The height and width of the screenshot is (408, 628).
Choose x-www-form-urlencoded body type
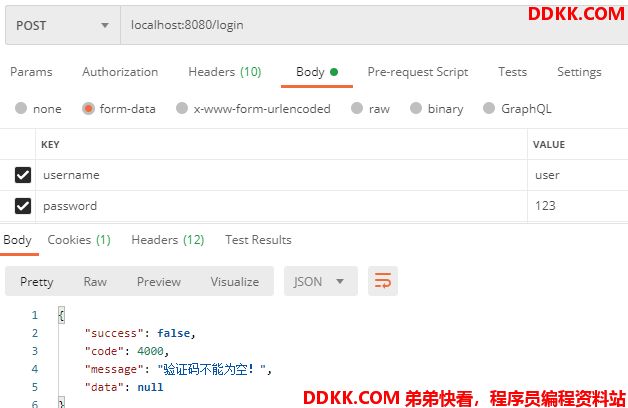[182, 109]
